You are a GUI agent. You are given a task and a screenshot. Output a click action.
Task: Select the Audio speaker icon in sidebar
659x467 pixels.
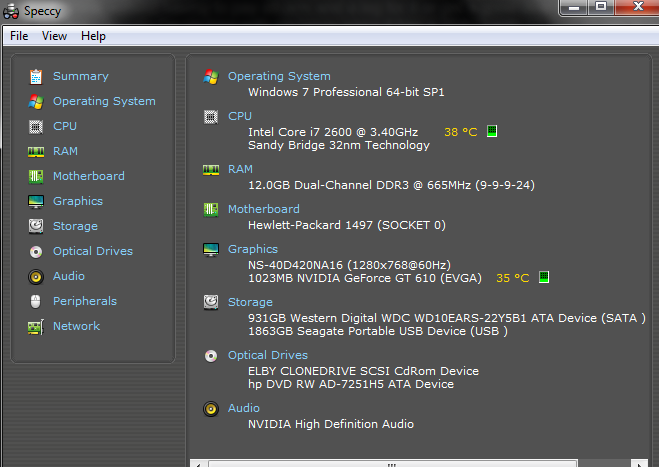pos(36,277)
